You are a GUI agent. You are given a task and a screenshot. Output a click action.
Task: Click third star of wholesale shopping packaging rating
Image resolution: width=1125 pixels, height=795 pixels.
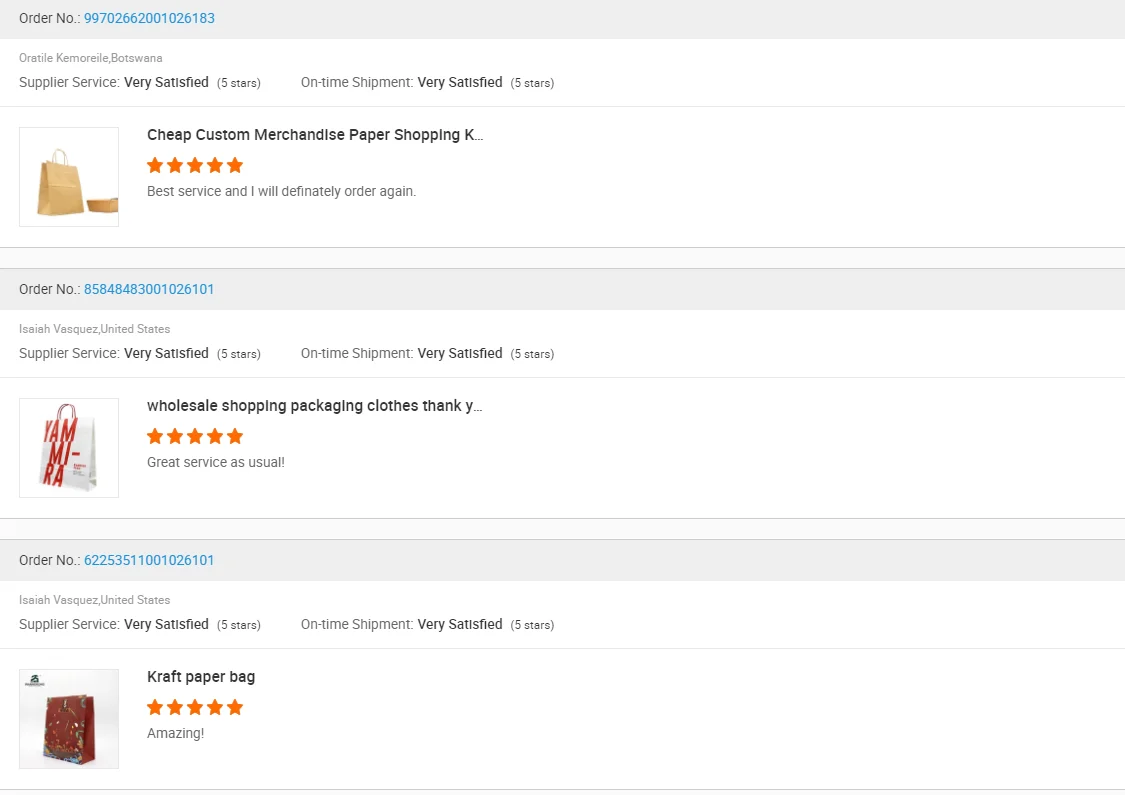pos(195,436)
